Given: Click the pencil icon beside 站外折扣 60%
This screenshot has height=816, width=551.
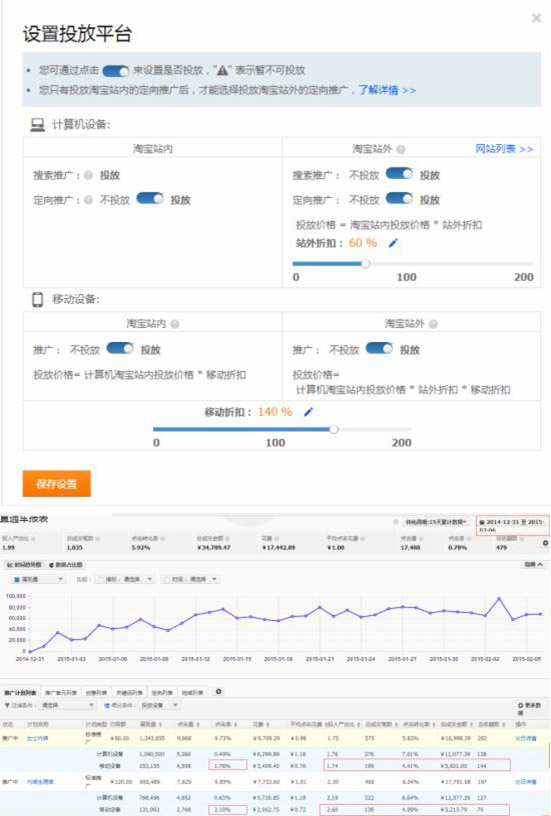Looking at the screenshot, I should tap(393, 243).
